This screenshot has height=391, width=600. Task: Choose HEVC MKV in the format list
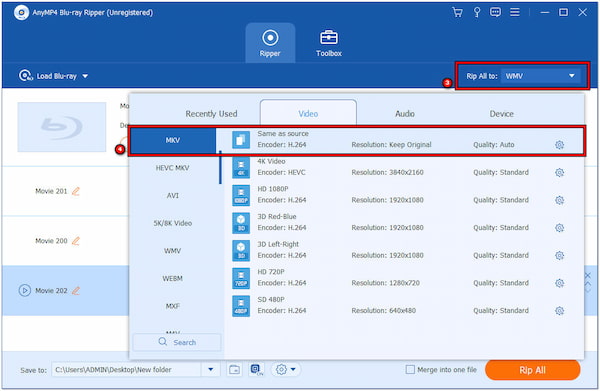click(173, 168)
